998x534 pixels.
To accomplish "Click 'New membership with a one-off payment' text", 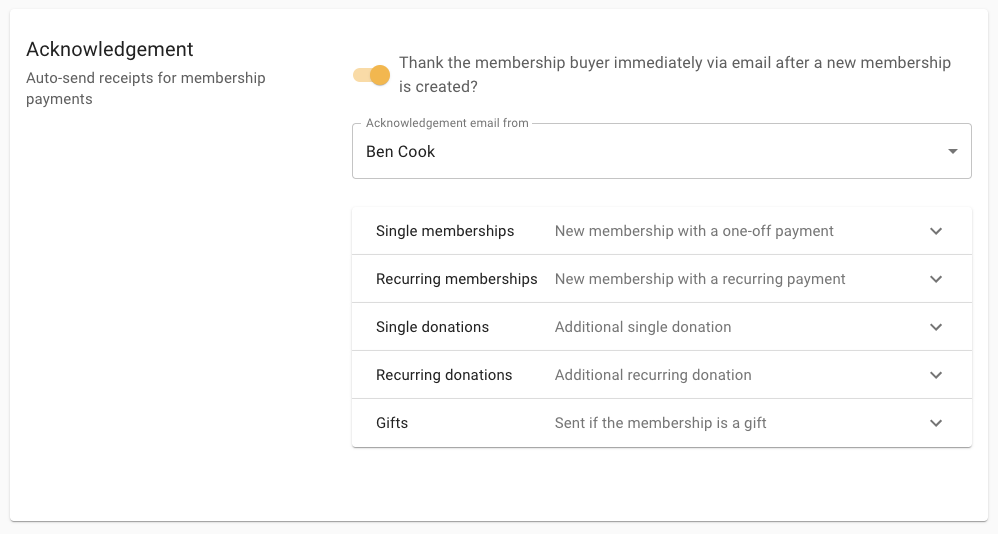I will click(694, 231).
